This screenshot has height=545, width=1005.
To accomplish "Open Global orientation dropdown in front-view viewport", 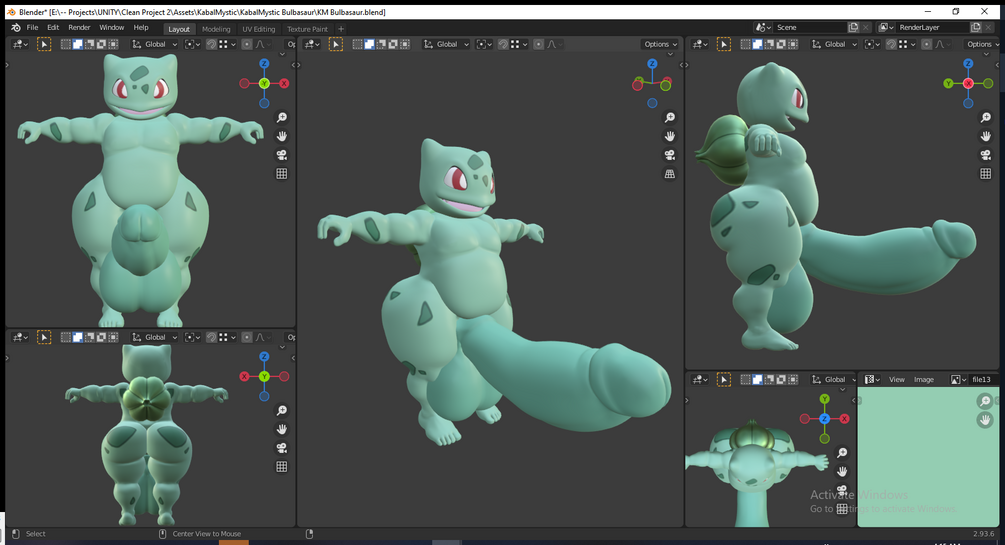I will pos(155,44).
